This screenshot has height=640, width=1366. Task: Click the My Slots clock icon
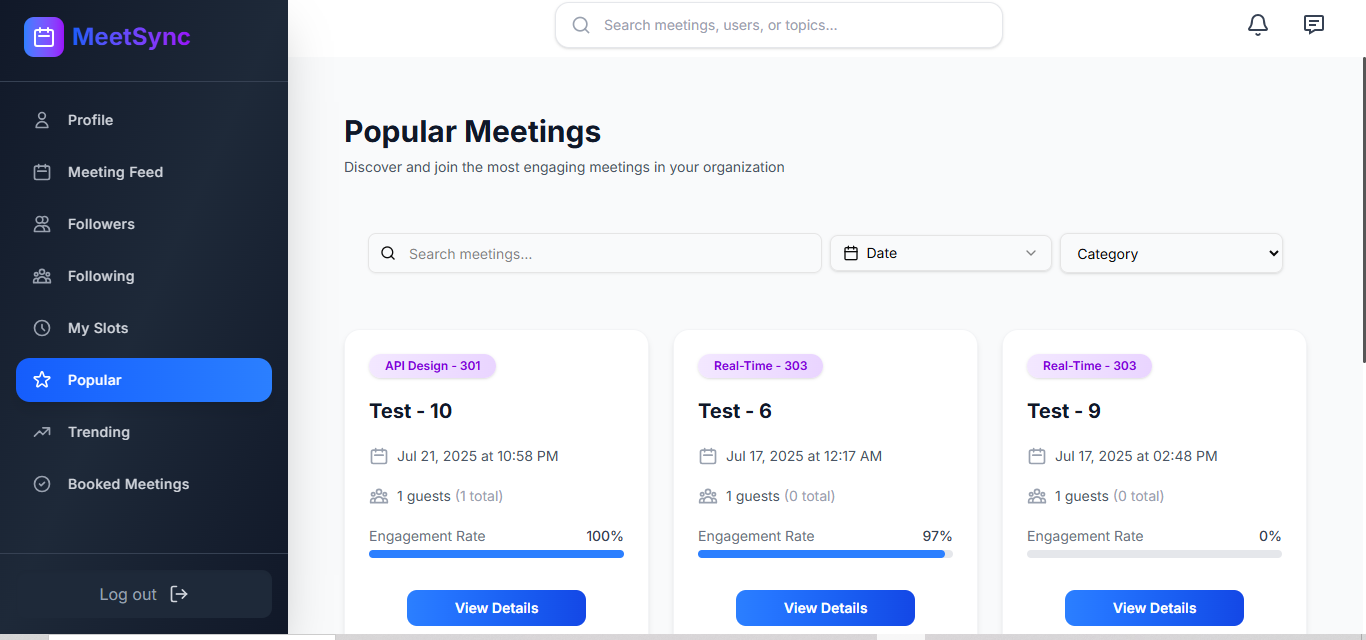coord(42,328)
